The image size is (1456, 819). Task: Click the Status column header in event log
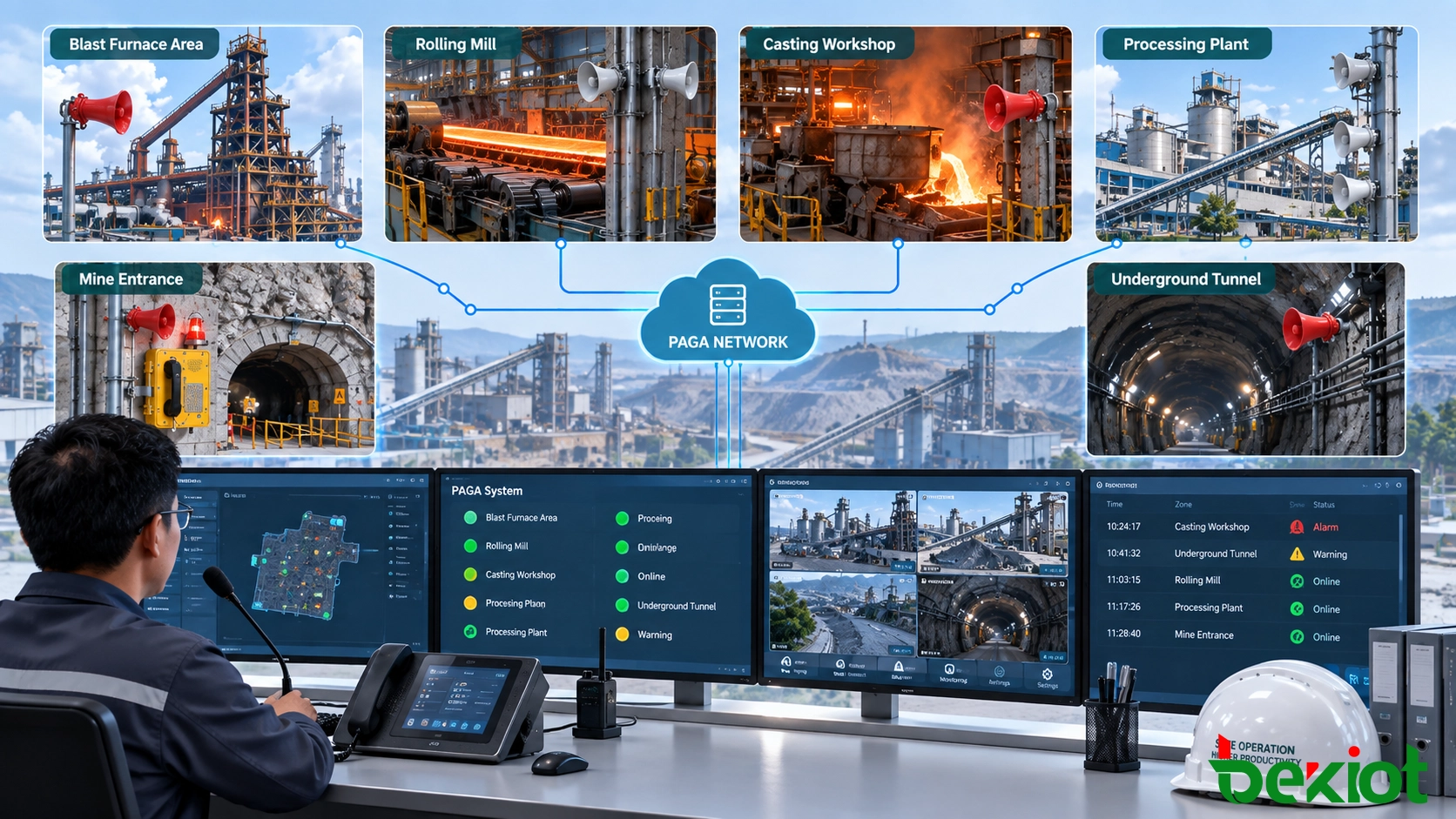point(1324,505)
